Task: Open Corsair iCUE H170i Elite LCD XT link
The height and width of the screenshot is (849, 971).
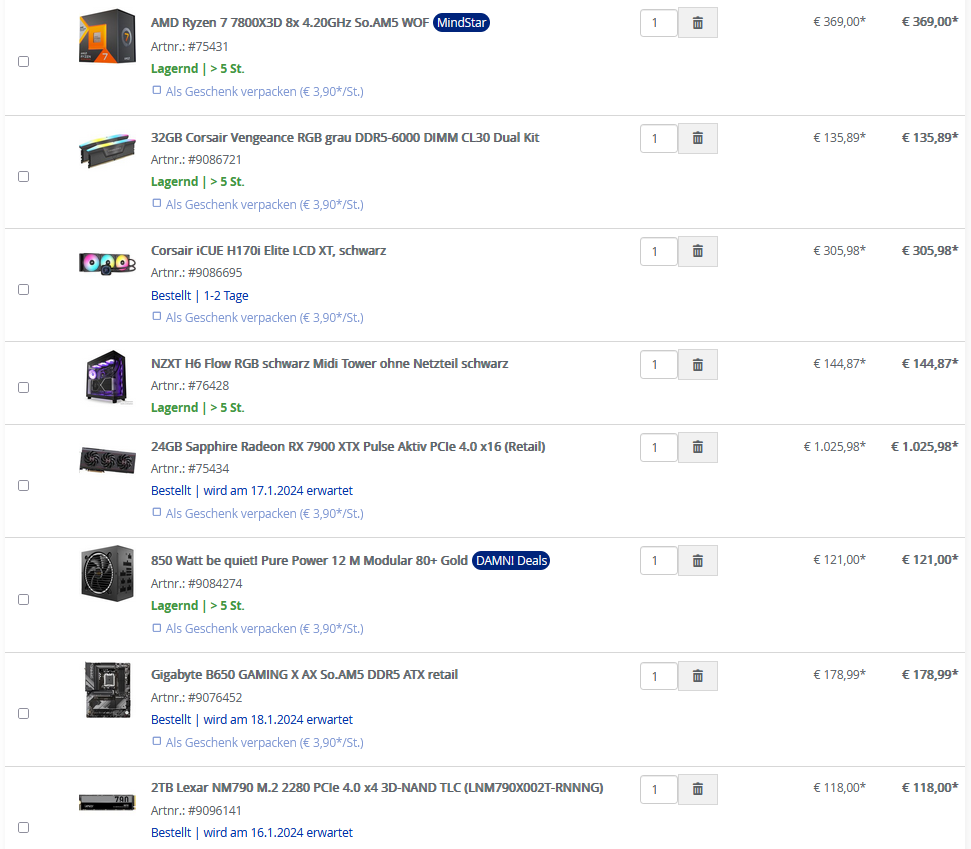Action: click(268, 251)
